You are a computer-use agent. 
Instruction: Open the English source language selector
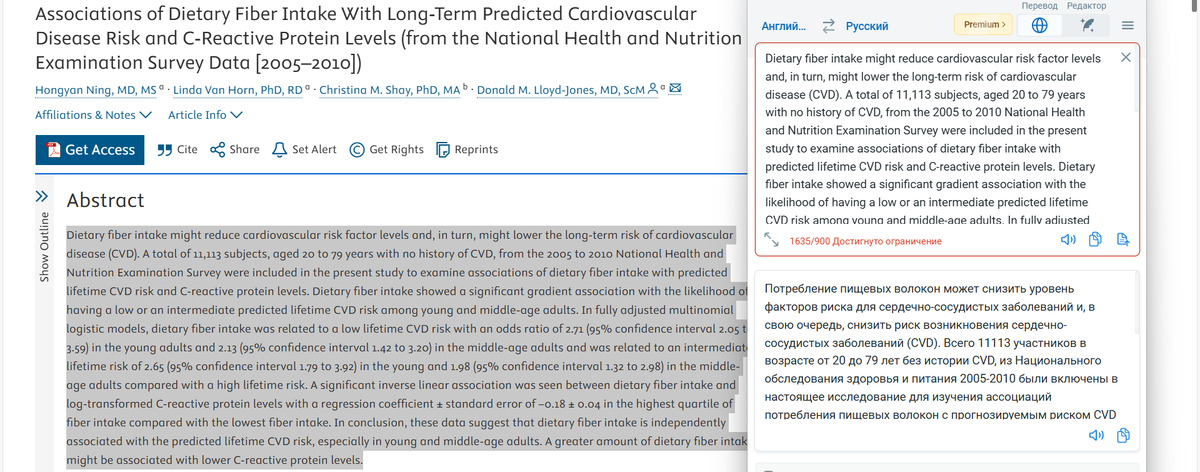click(x=785, y=25)
